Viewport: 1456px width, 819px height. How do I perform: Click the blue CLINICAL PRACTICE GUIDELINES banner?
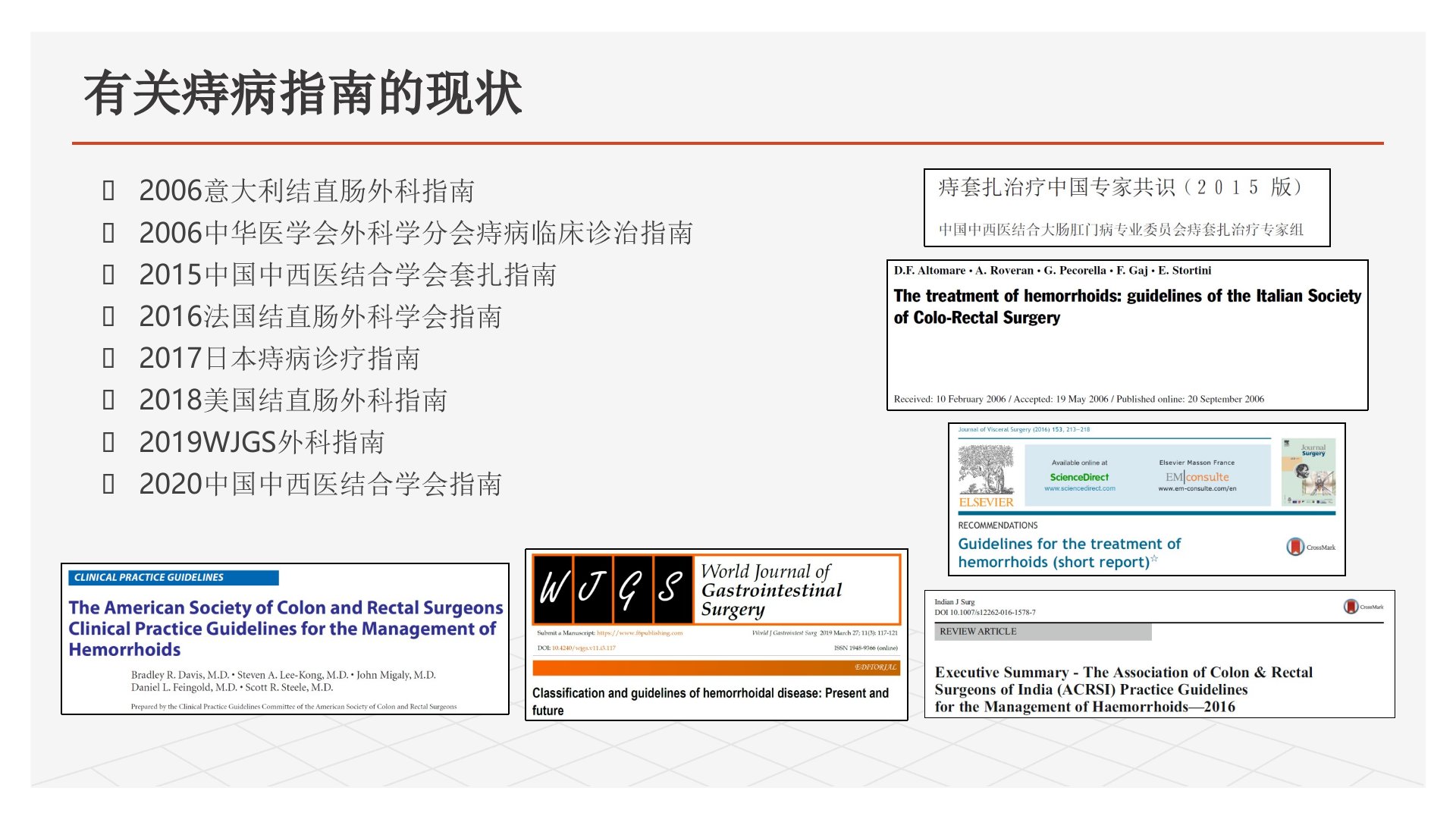(174, 578)
